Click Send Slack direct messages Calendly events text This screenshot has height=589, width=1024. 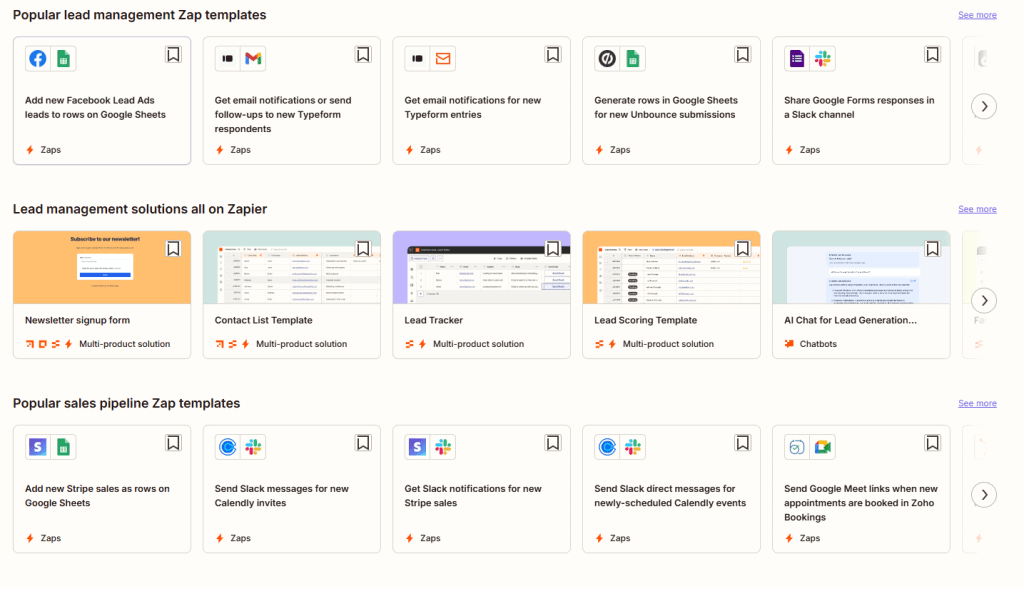coord(670,496)
